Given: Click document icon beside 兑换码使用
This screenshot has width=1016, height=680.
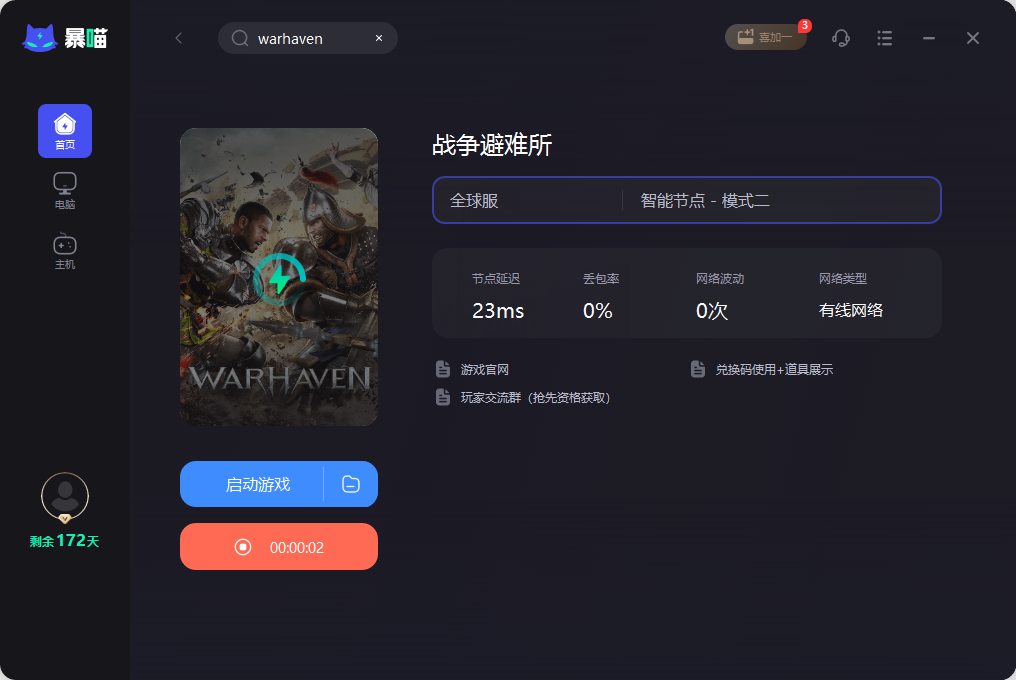Looking at the screenshot, I should 698,369.
